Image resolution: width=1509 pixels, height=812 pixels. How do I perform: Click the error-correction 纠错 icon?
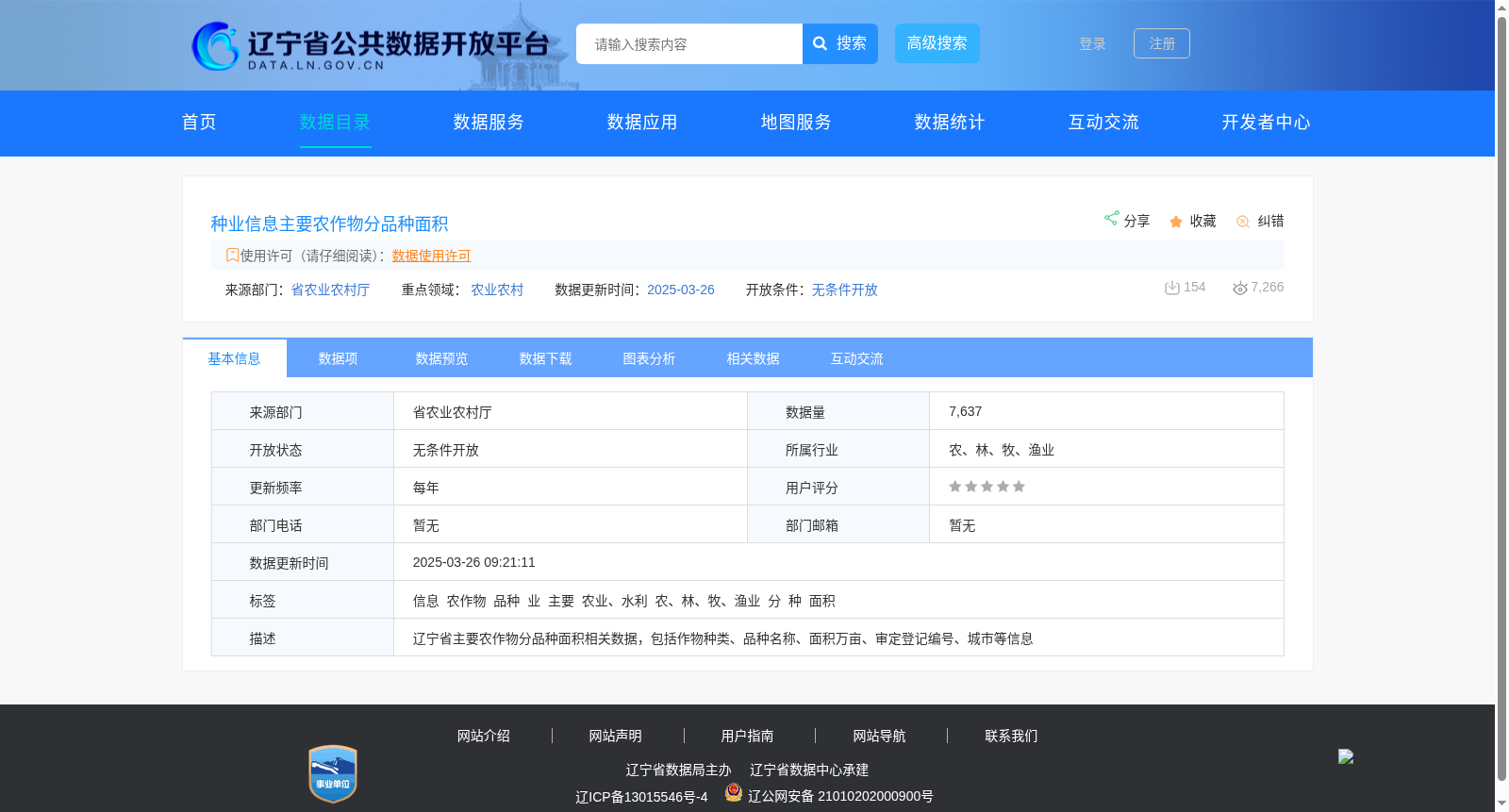click(1243, 222)
